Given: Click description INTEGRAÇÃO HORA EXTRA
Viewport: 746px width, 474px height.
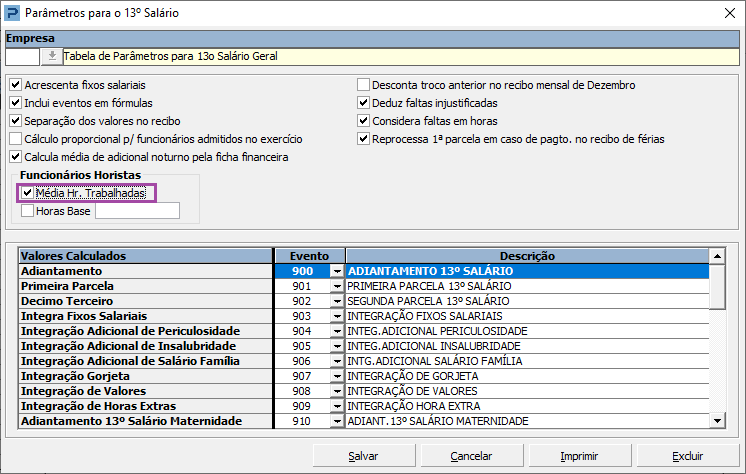Looking at the screenshot, I should point(527,406).
